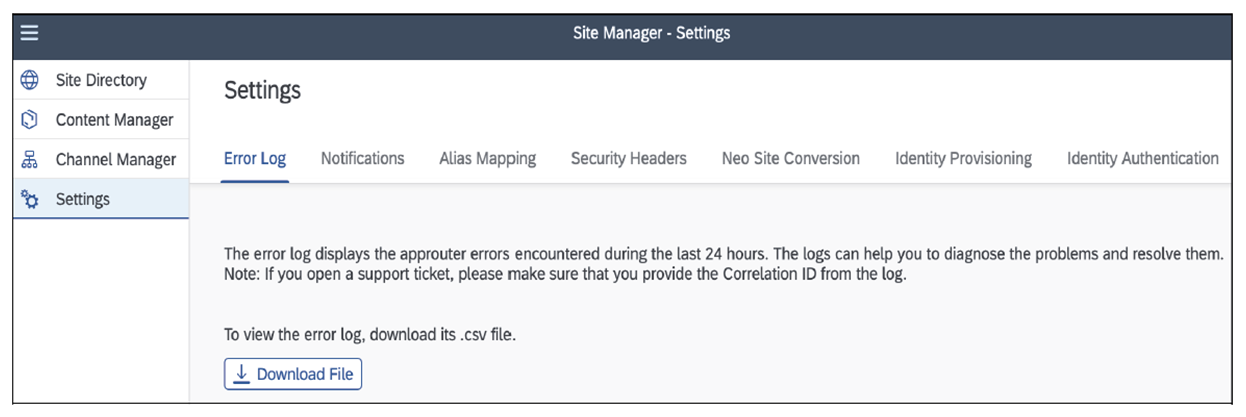The width and height of the screenshot is (1246, 417).
Task: Click the Content Manager cube icon
Action: pyautogui.click(x=30, y=120)
